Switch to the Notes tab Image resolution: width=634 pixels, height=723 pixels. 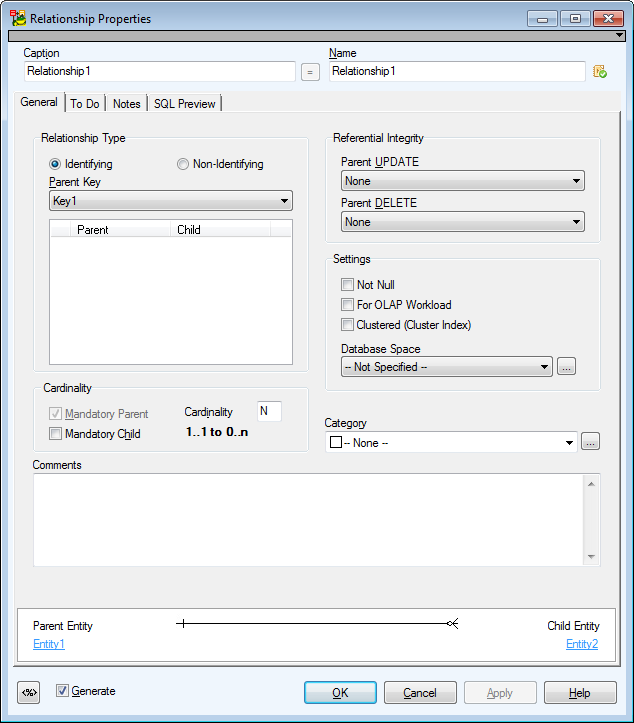point(127,104)
